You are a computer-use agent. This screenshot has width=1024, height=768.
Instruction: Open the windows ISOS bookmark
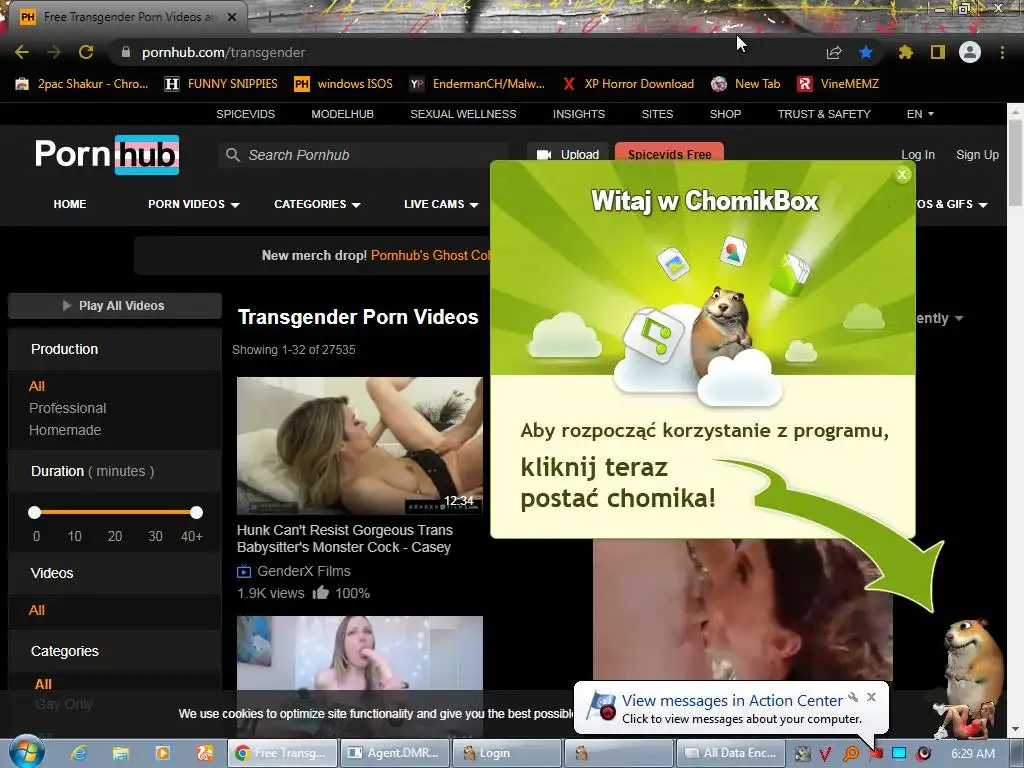coord(344,84)
